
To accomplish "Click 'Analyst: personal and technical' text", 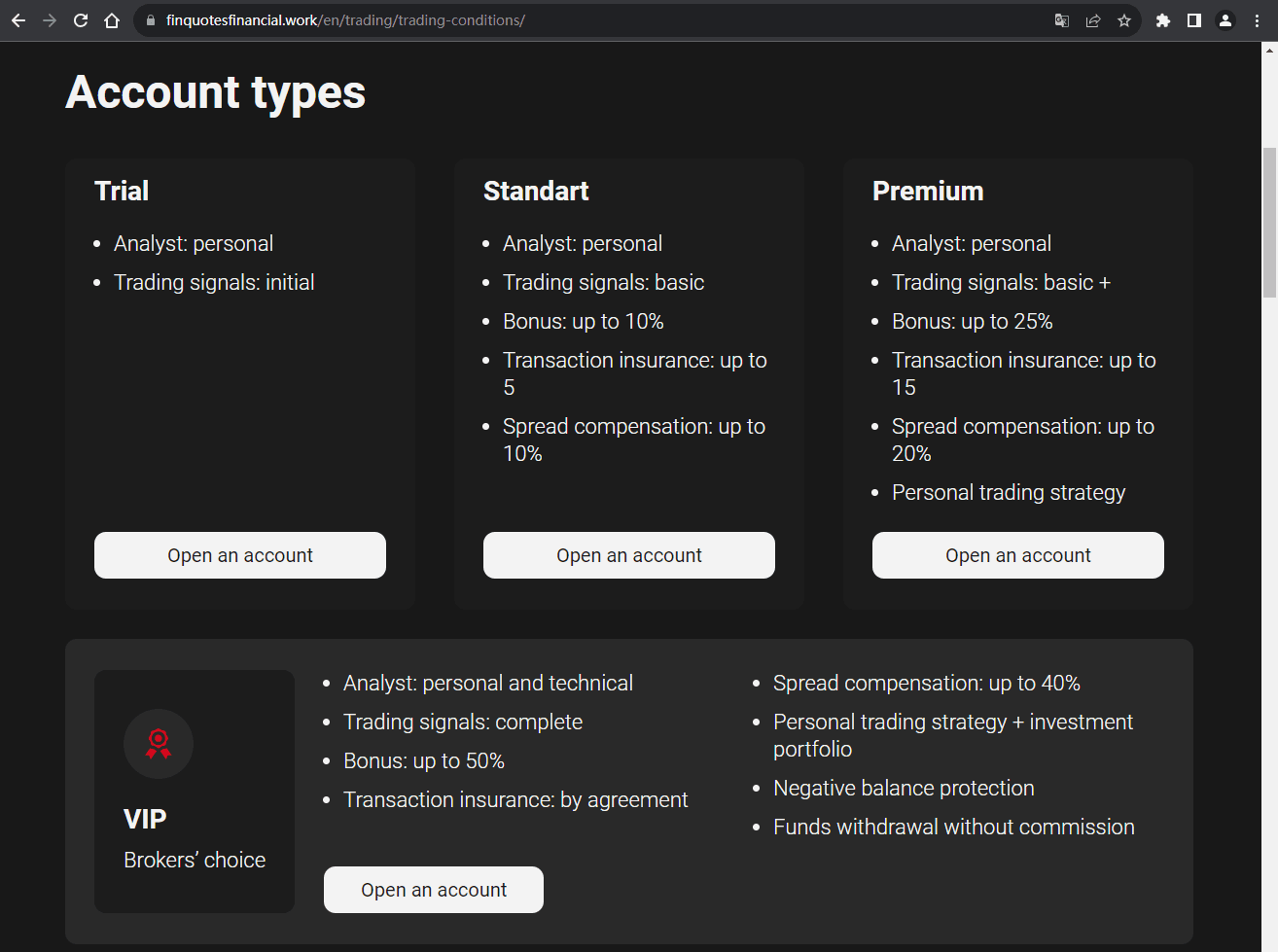I will 488,683.
